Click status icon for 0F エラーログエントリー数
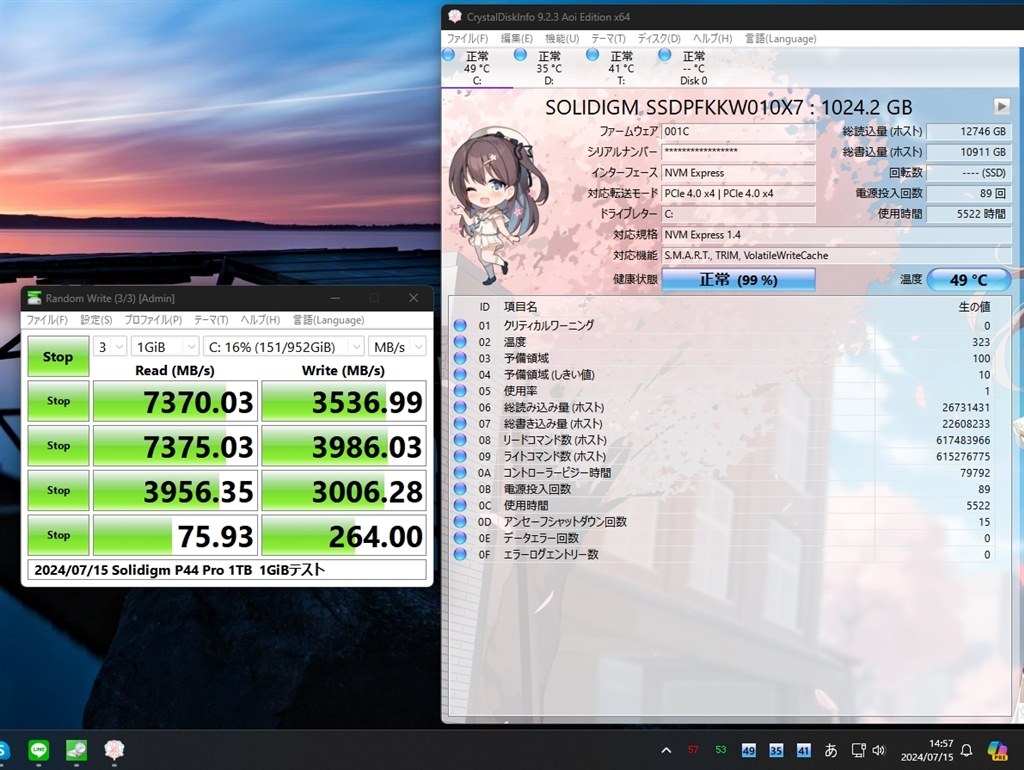 [460, 554]
